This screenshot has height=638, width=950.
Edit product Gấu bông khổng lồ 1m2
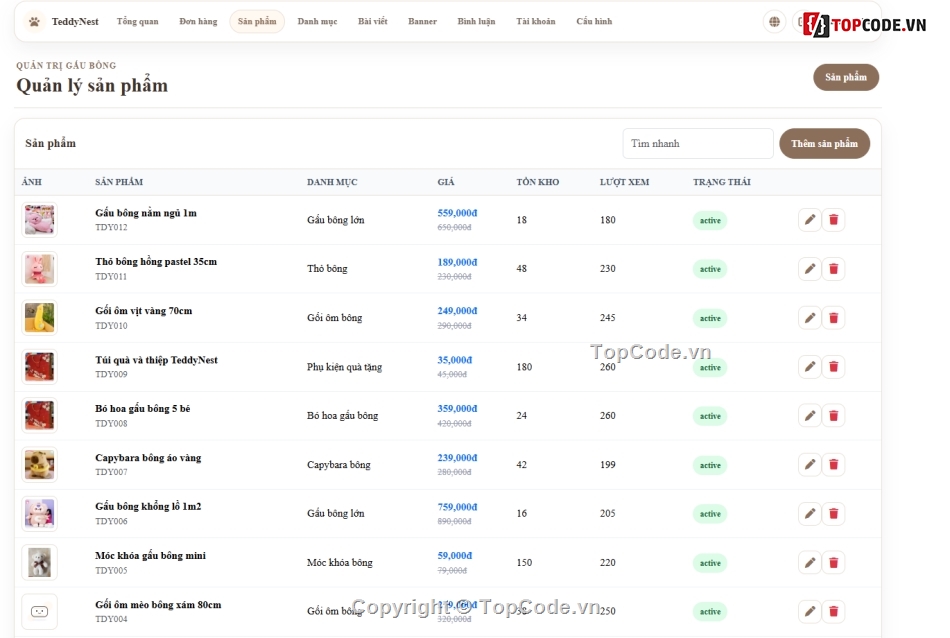click(x=809, y=514)
